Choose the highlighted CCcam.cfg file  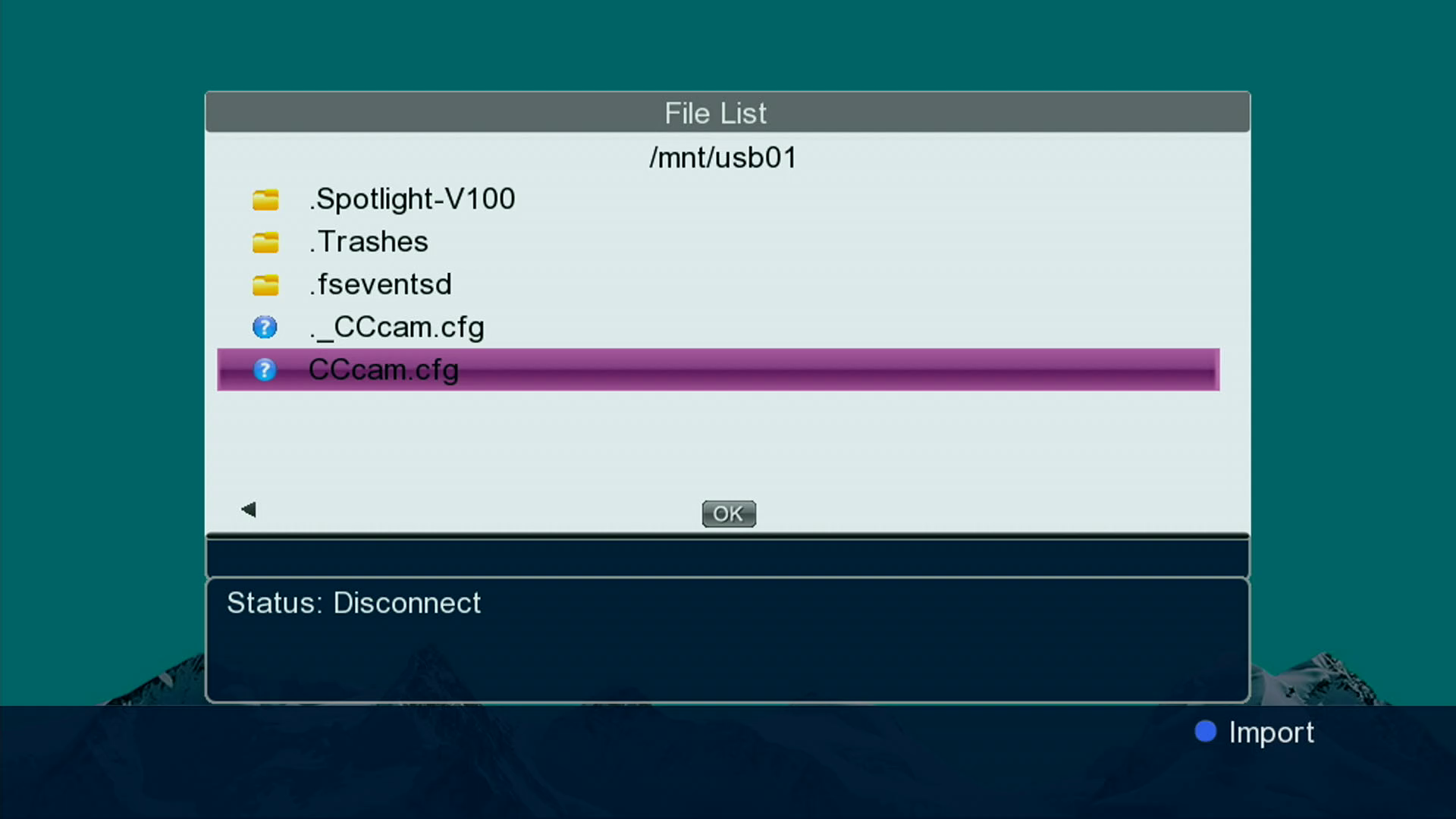(x=718, y=370)
